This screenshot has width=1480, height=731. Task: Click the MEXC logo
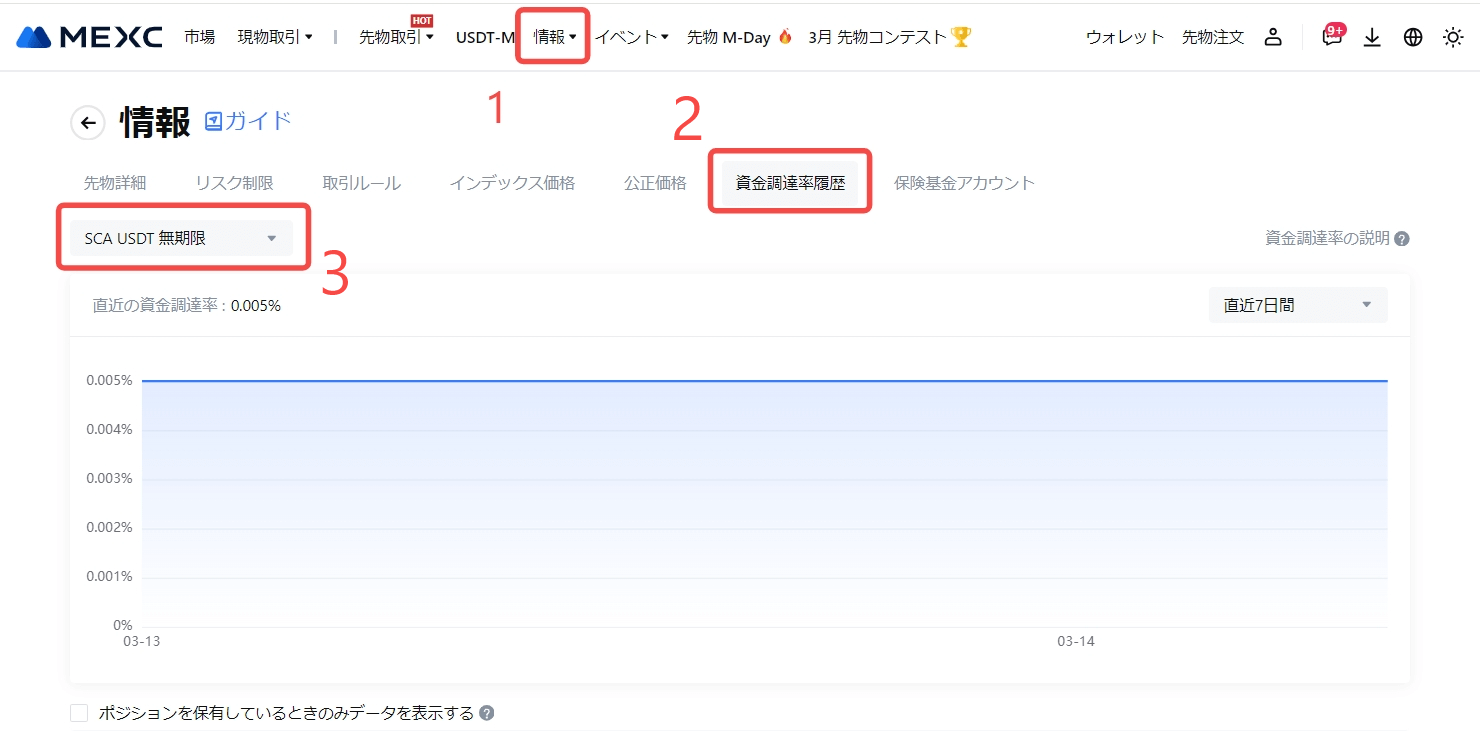(x=89, y=37)
